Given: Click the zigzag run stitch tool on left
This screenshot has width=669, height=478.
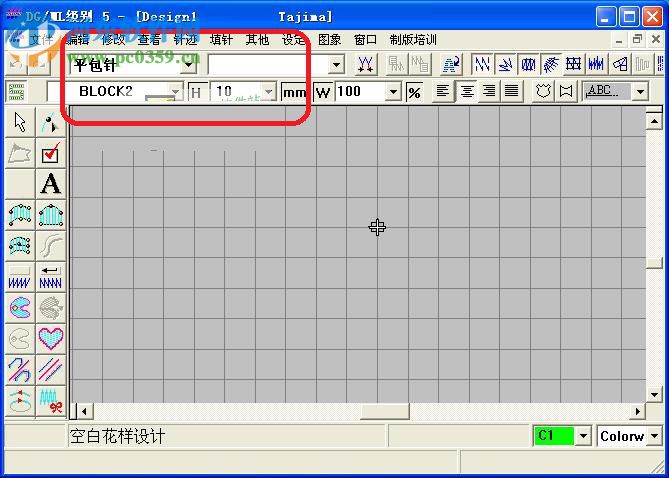Looking at the screenshot, I should point(20,277).
